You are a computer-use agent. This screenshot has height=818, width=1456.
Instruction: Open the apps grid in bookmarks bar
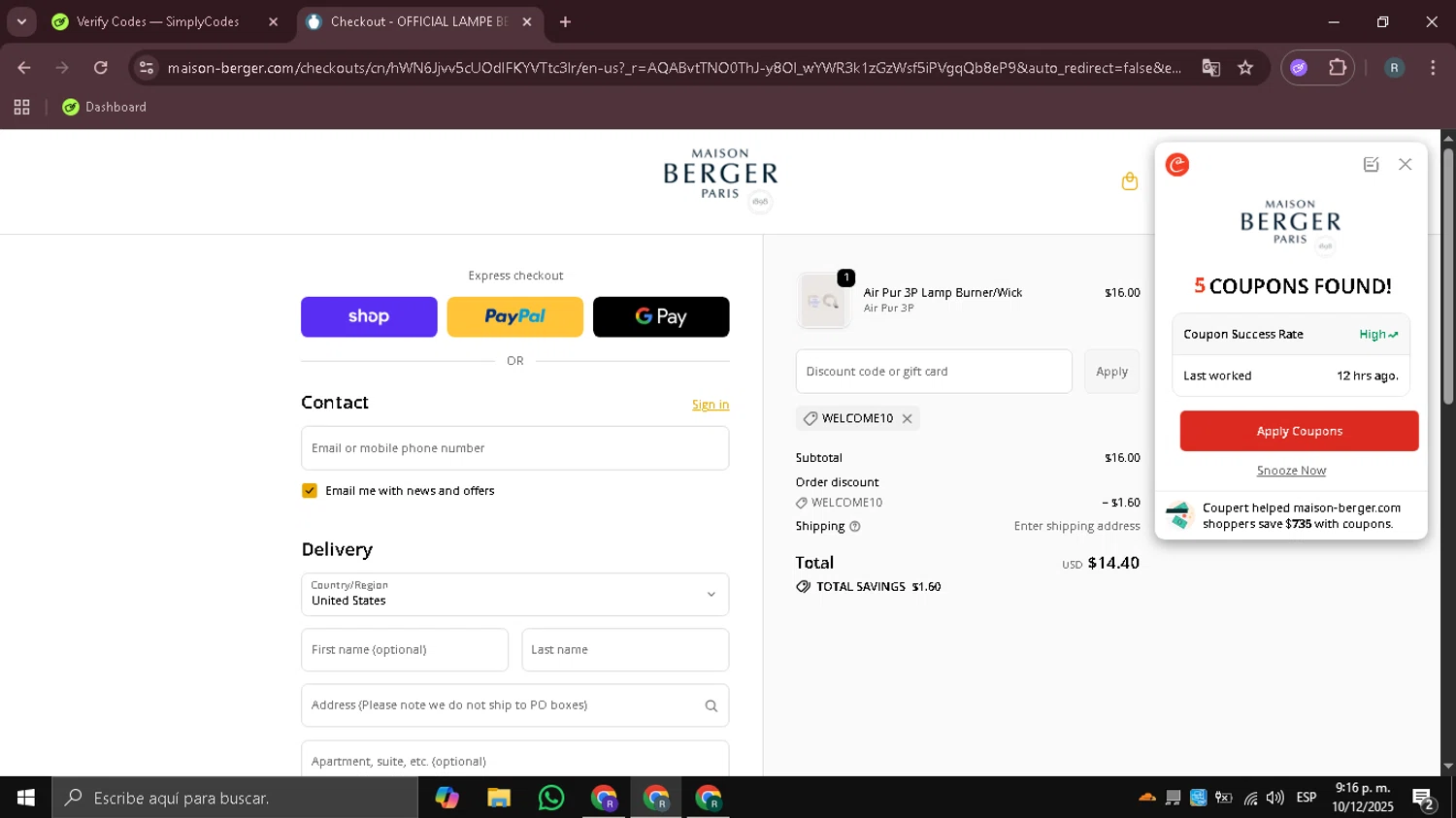click(x=22, y=107)
